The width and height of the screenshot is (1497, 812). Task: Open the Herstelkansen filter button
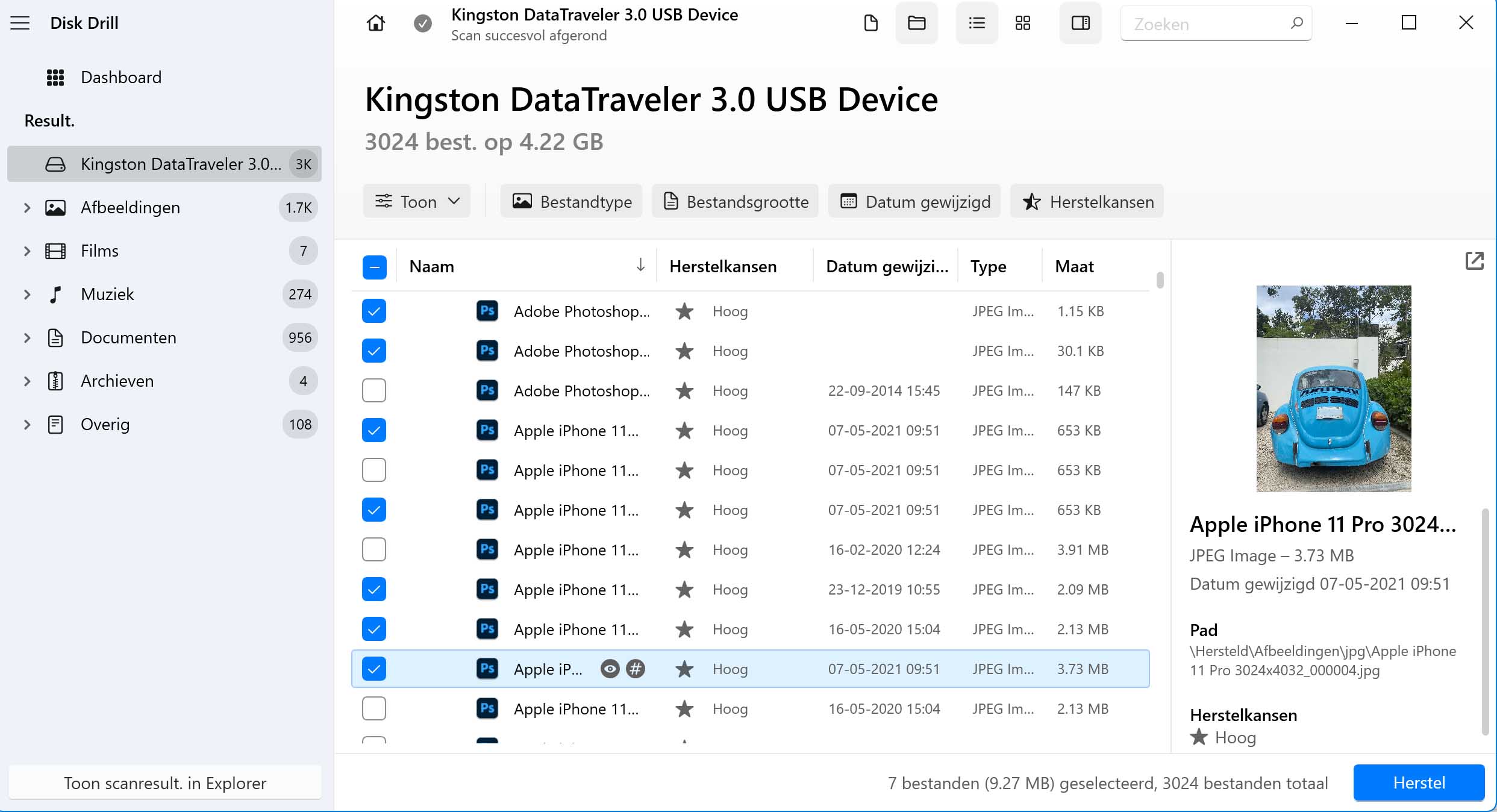[1087, 201]
